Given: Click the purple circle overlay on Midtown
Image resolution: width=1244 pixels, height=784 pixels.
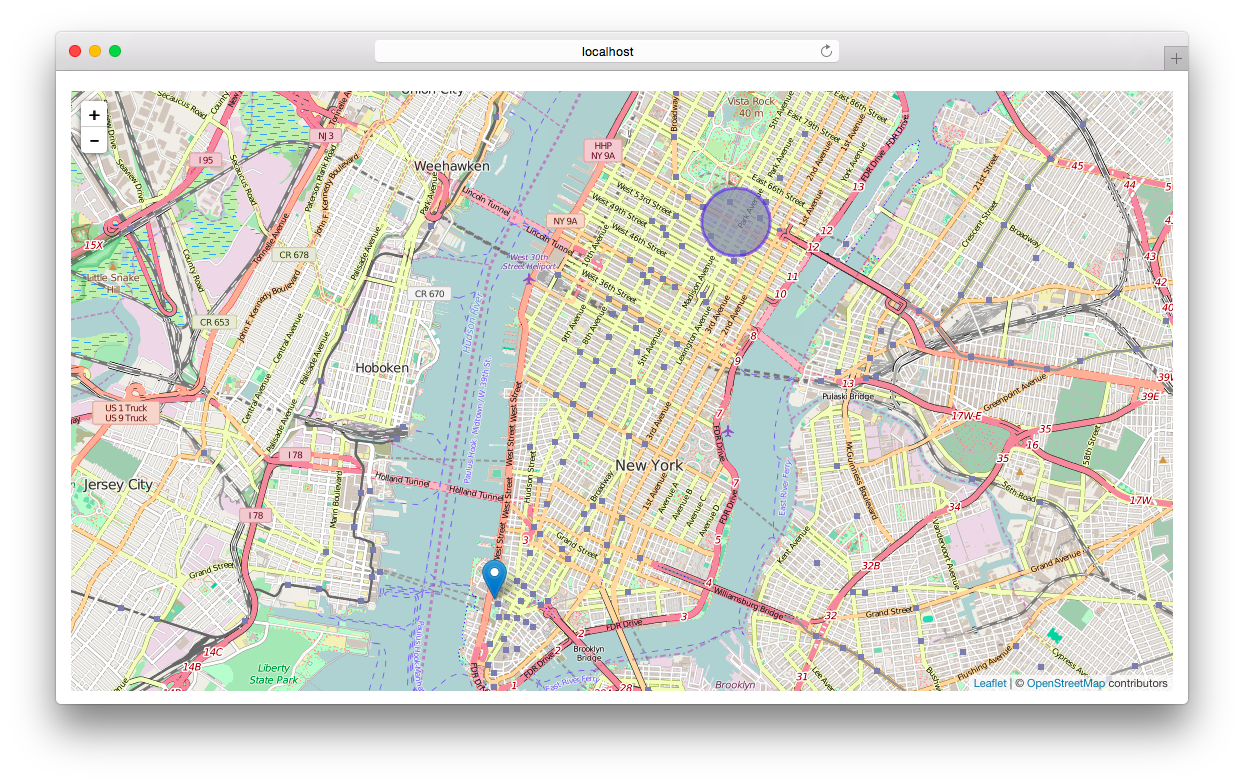Looking at the screenshot, I should click(736, 222).
